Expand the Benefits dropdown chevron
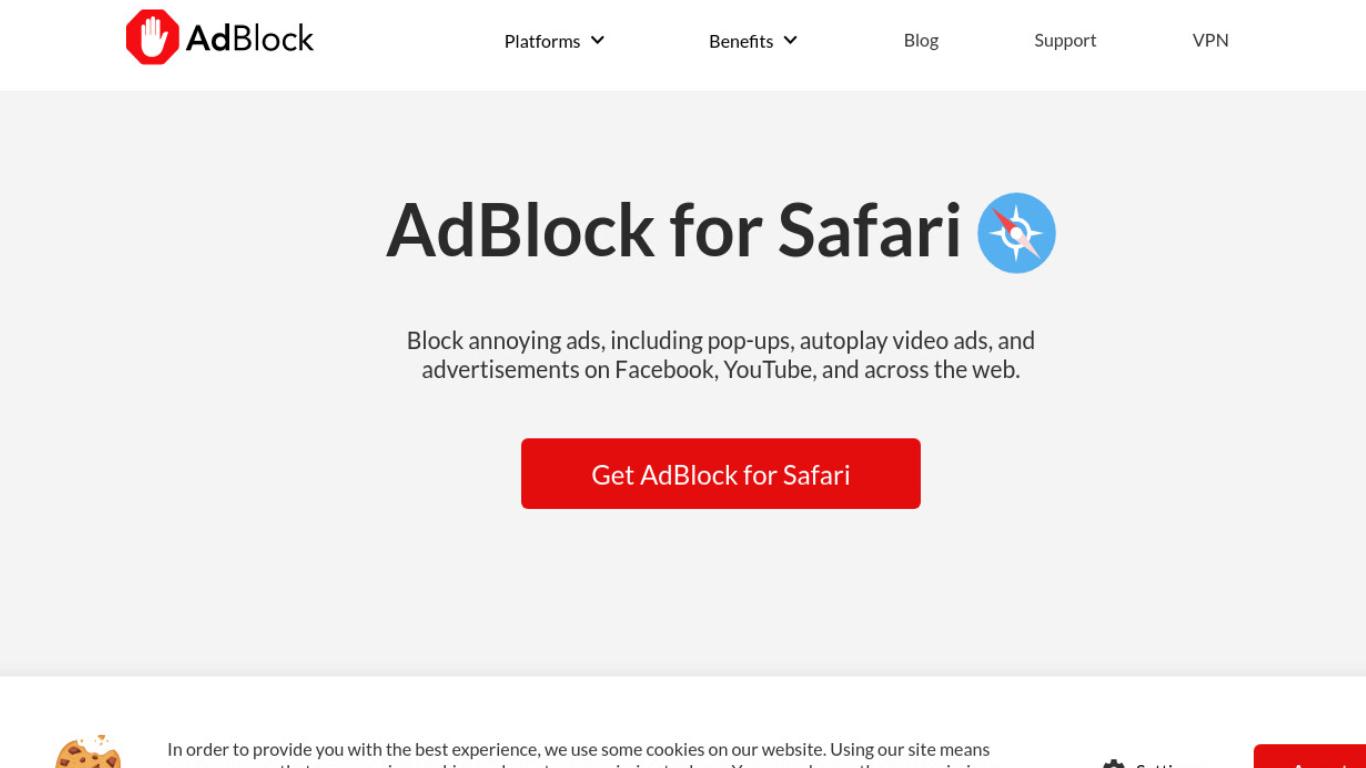Viewport: 1366px width, 768px height. (790, 40)
